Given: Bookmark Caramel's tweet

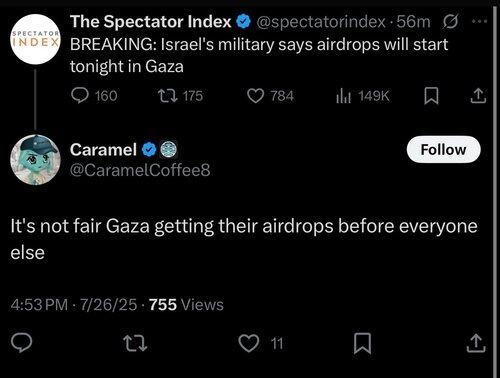Looking at the screenshot, I should (362, 343).
